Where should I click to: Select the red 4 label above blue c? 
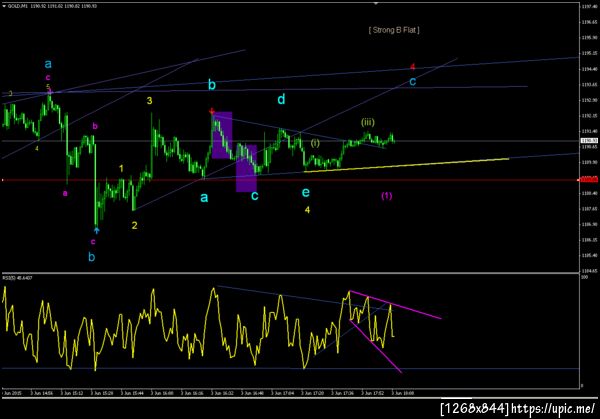tap(412, 67)
